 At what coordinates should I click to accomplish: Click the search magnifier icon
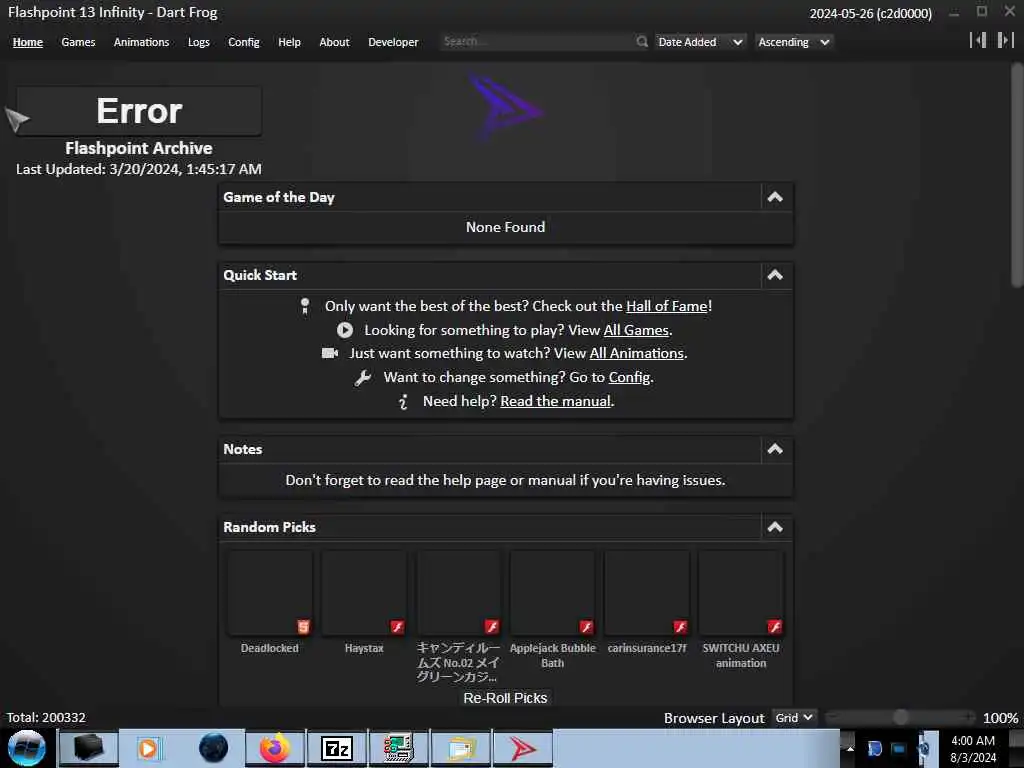(641, 42)
